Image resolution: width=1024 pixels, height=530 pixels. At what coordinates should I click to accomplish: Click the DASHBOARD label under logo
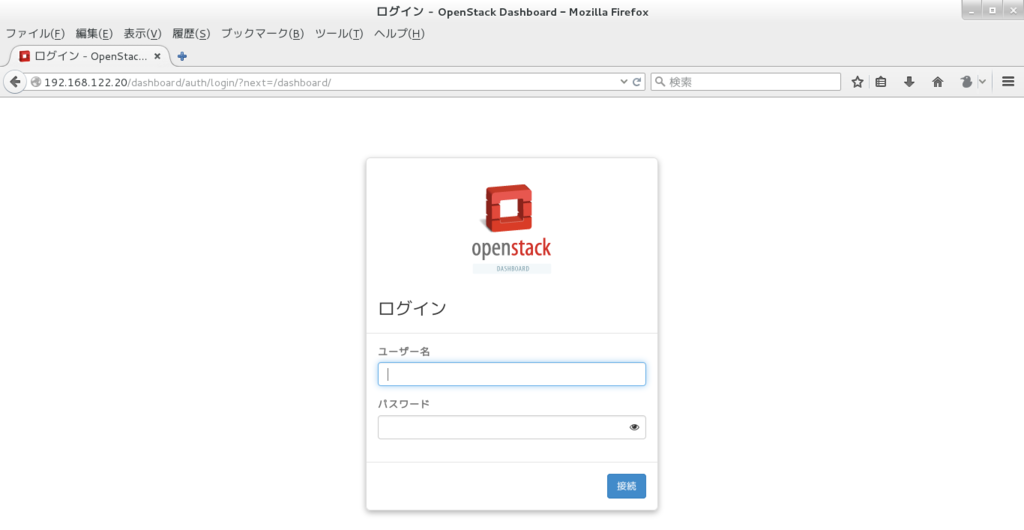coord(513,269)
